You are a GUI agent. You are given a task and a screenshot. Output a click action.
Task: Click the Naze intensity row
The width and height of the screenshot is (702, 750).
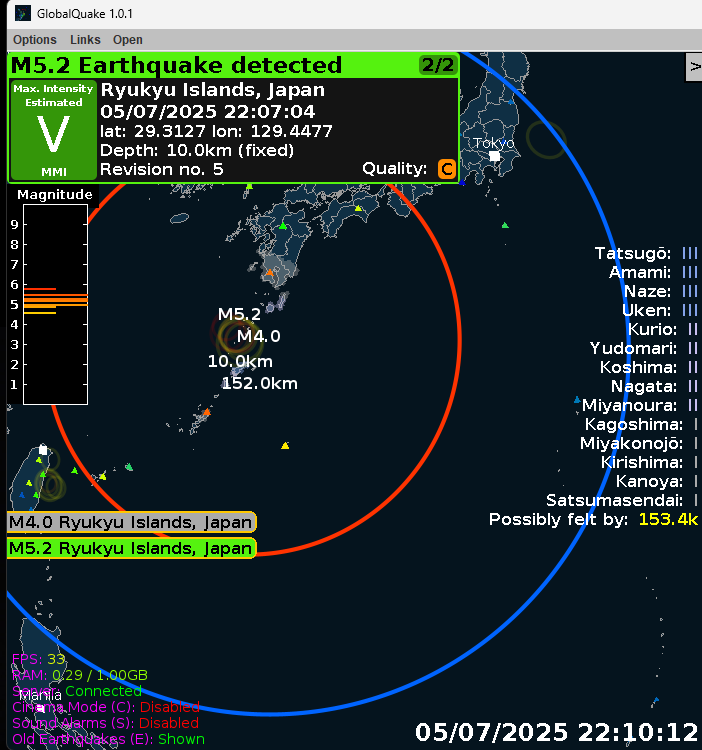(661, 291)
